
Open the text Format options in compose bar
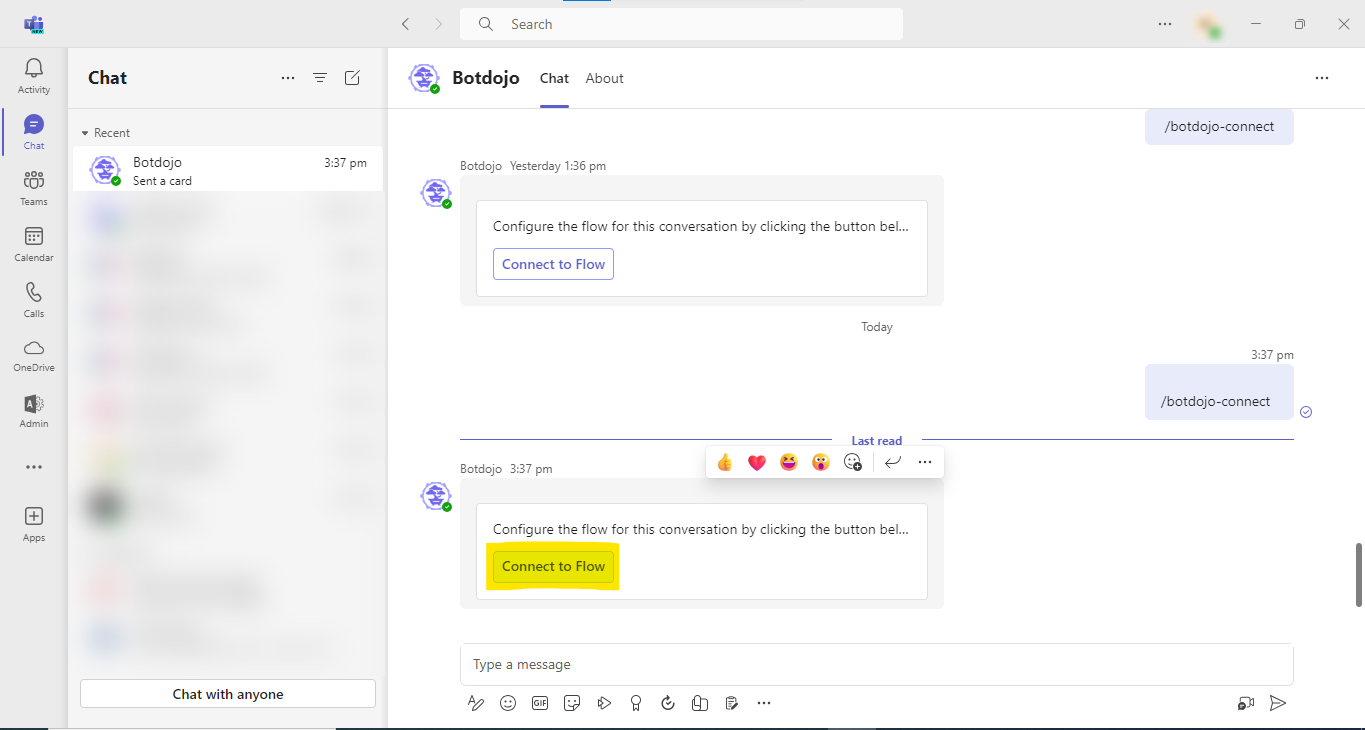(x=476, y=703)
